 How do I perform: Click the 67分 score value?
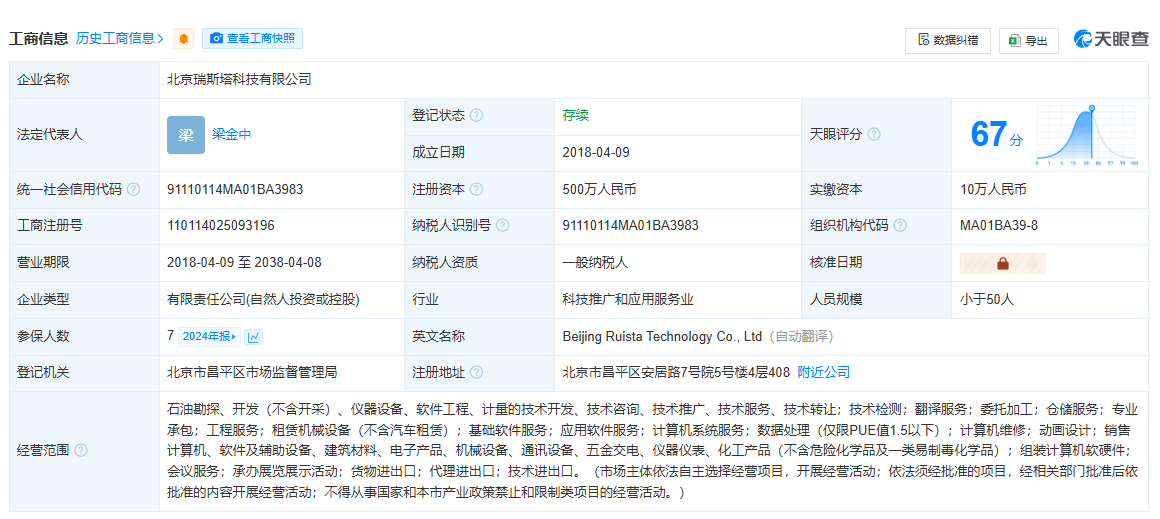coord(997,135)
